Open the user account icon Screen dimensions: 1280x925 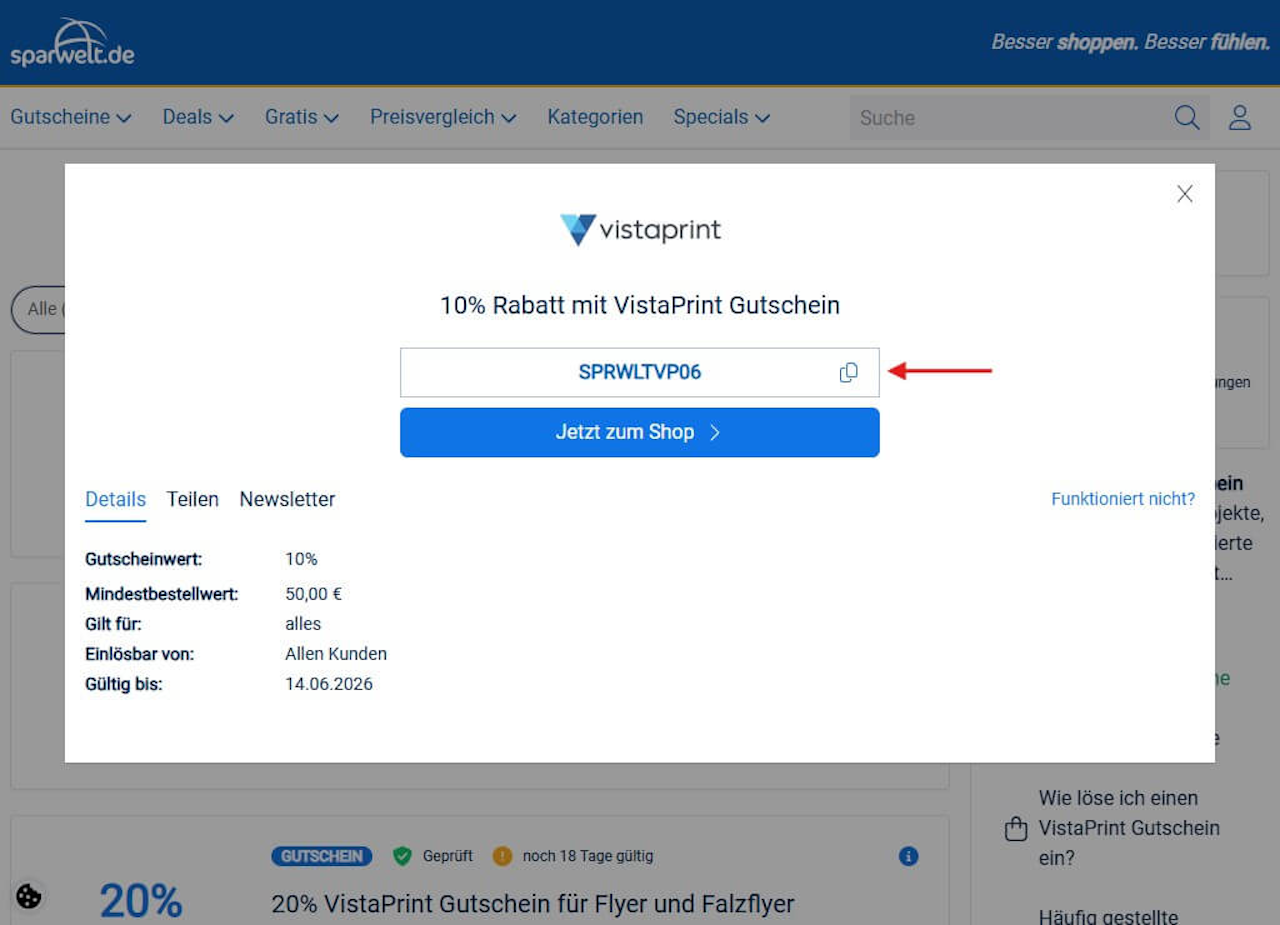pyautogui.click(x=1240, y=118)
